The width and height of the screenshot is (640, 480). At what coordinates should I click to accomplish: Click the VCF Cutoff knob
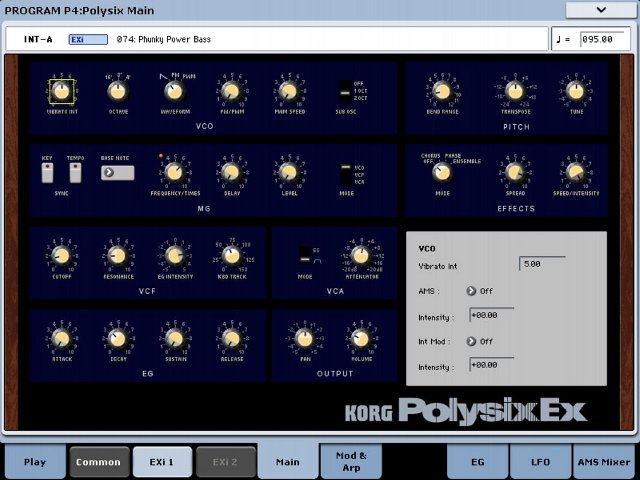[x=61, y=257]
